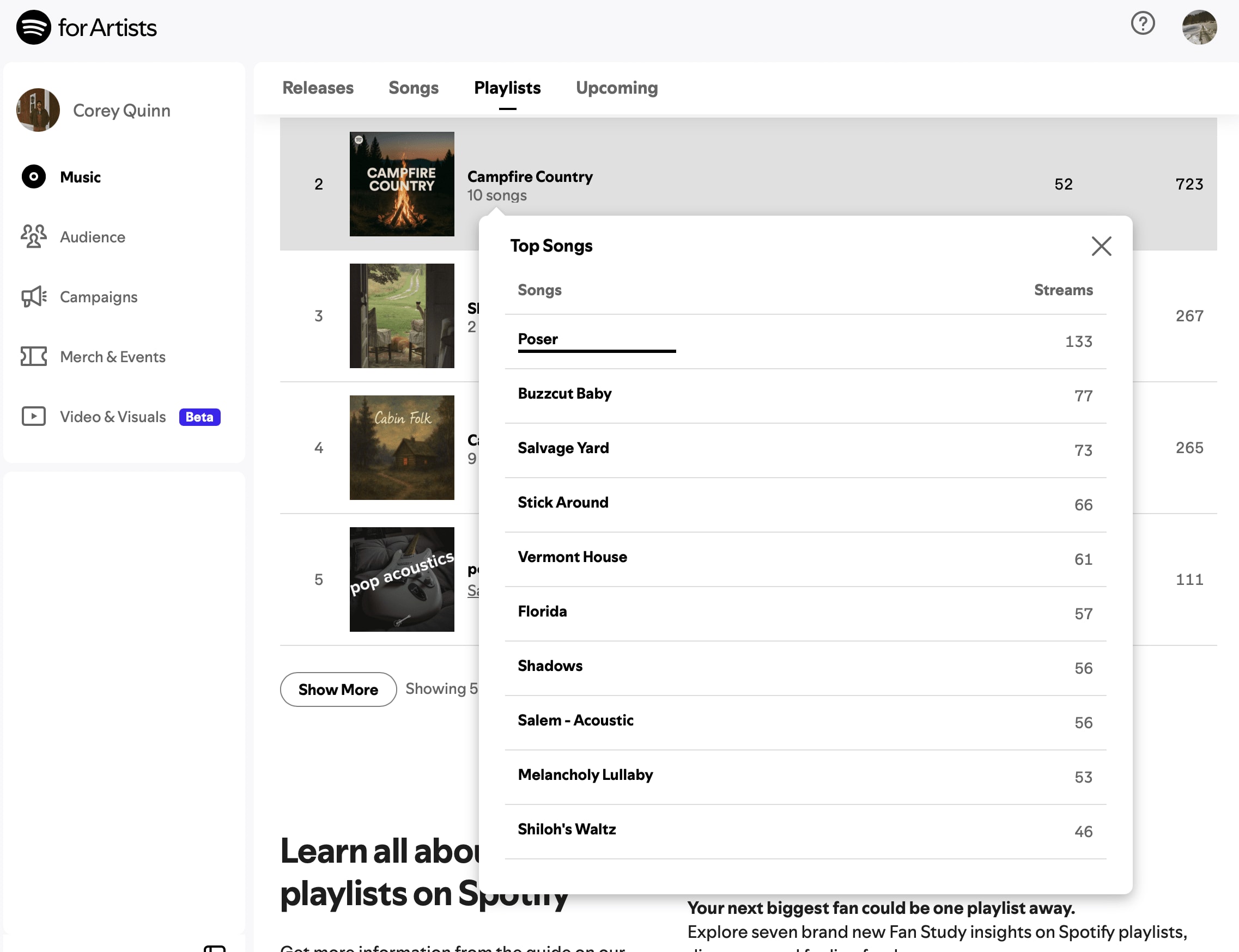
Task: Open the help question mark icon
Action: (x=1142, y=24)
